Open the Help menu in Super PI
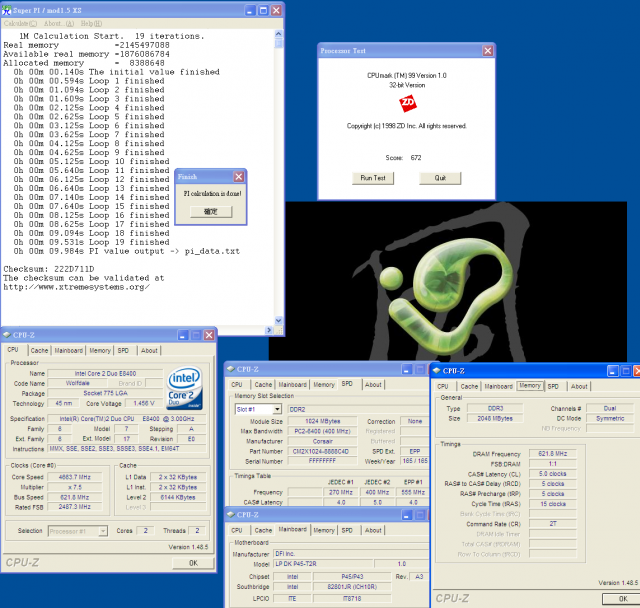Image resolution: width=640 pixels, height=608 pixels. click(x=91, y=24)
